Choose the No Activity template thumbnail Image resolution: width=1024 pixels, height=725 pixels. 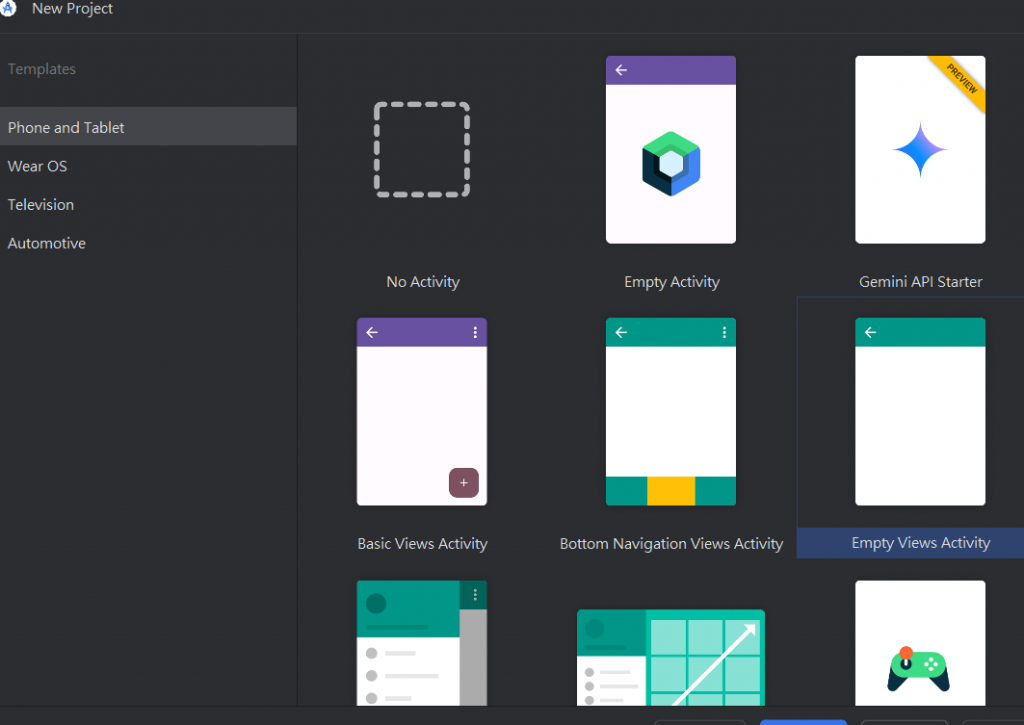422,150
